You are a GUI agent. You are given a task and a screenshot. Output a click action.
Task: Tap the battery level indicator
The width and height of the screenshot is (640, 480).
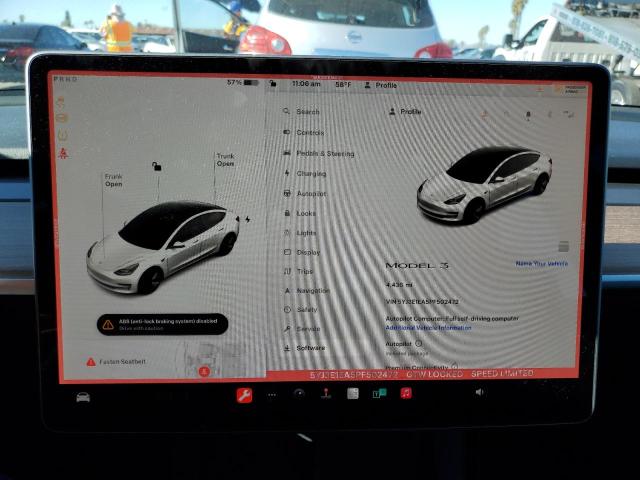click(243, 83)
